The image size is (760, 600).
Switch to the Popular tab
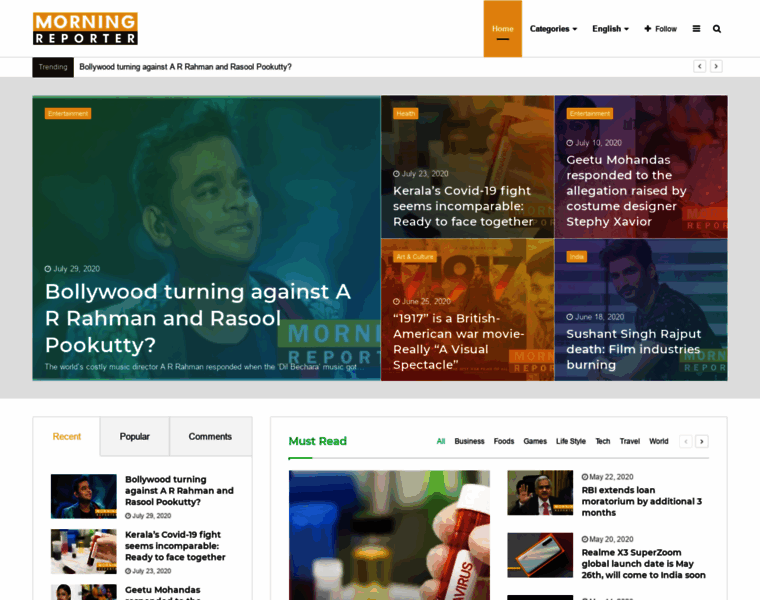pos(135,437)
